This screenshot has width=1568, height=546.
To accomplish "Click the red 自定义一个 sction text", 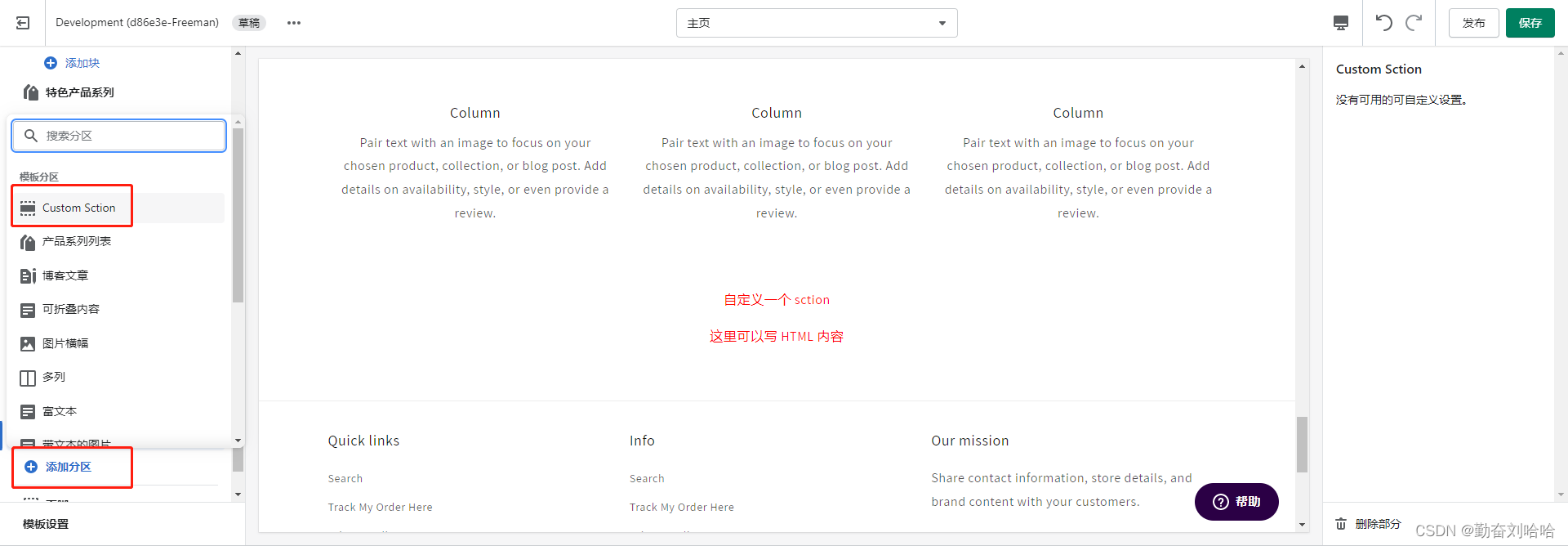I will (x=777, y=300).
